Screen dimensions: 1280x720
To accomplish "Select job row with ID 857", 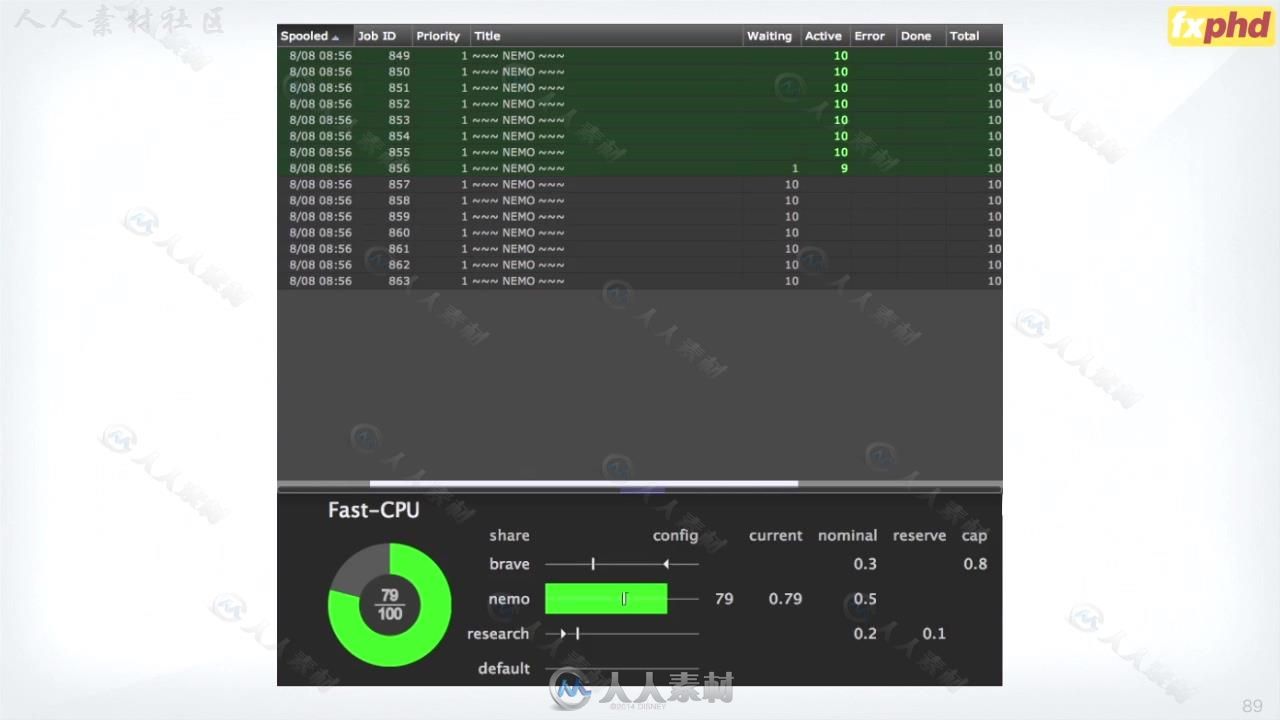I will 639,184.
